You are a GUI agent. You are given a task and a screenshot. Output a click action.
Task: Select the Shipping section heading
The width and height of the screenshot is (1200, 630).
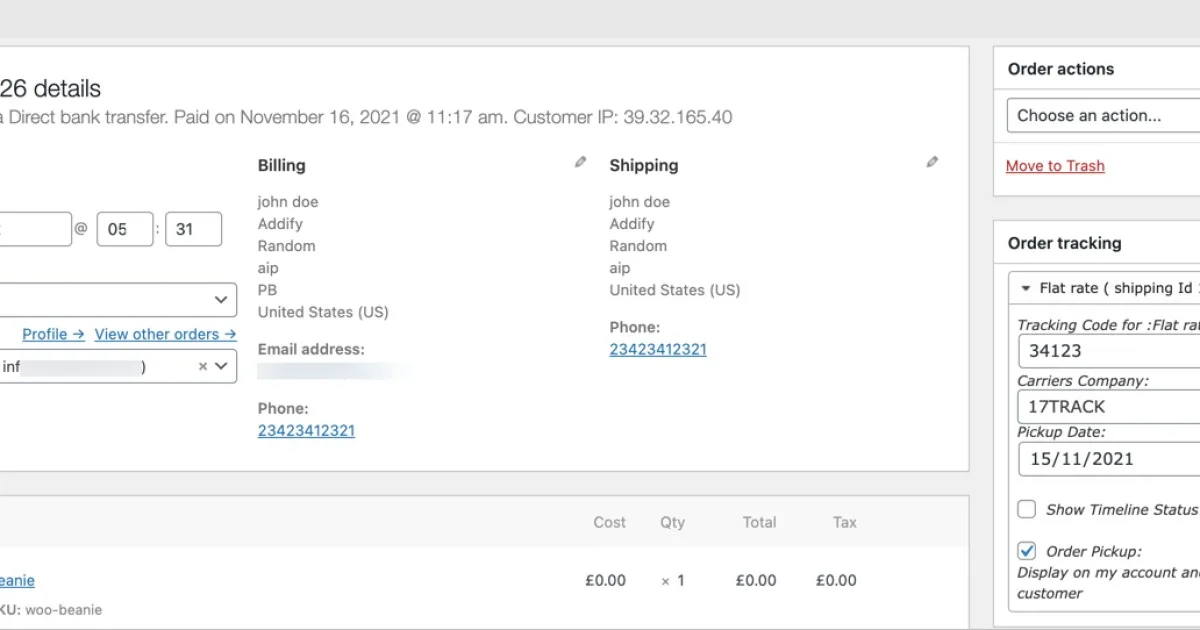click(x=644, y=165)
